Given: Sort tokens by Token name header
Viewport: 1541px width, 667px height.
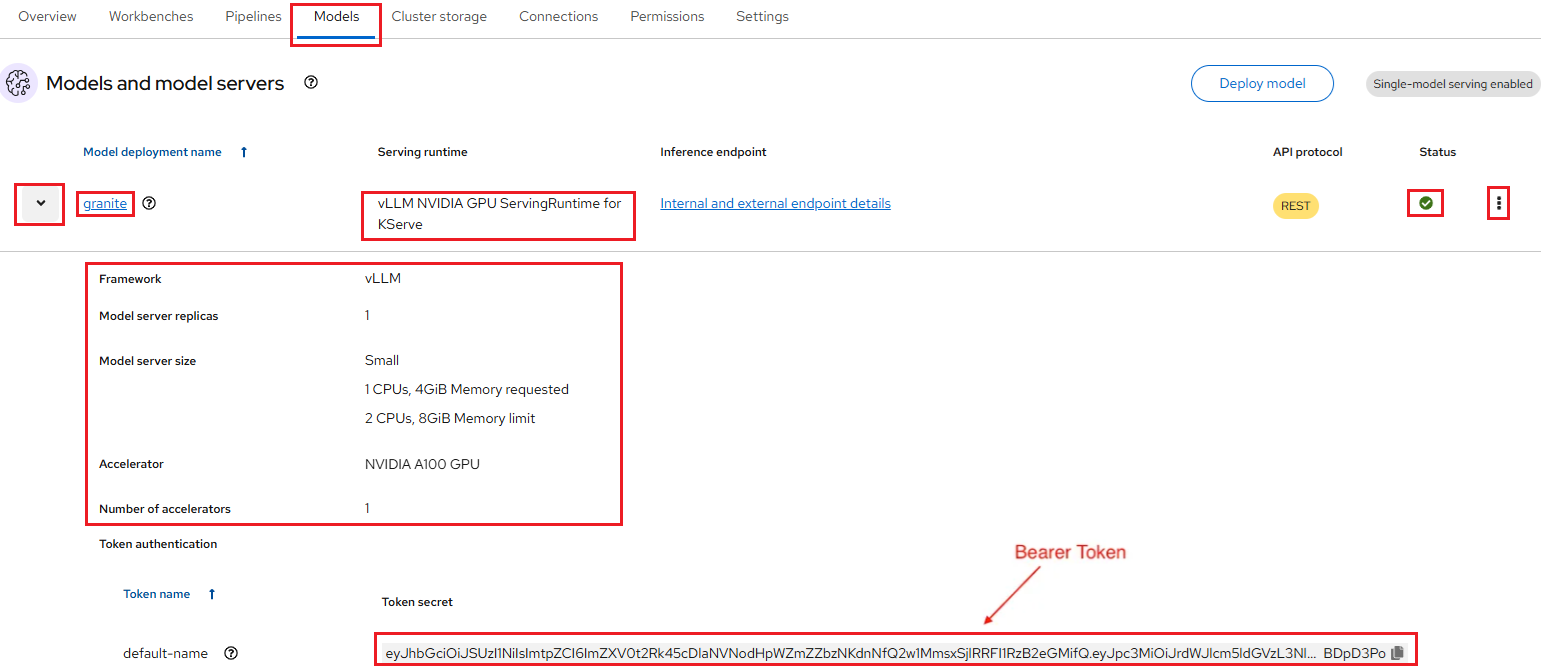Looking at the screenshot, I should pos(156,594).
